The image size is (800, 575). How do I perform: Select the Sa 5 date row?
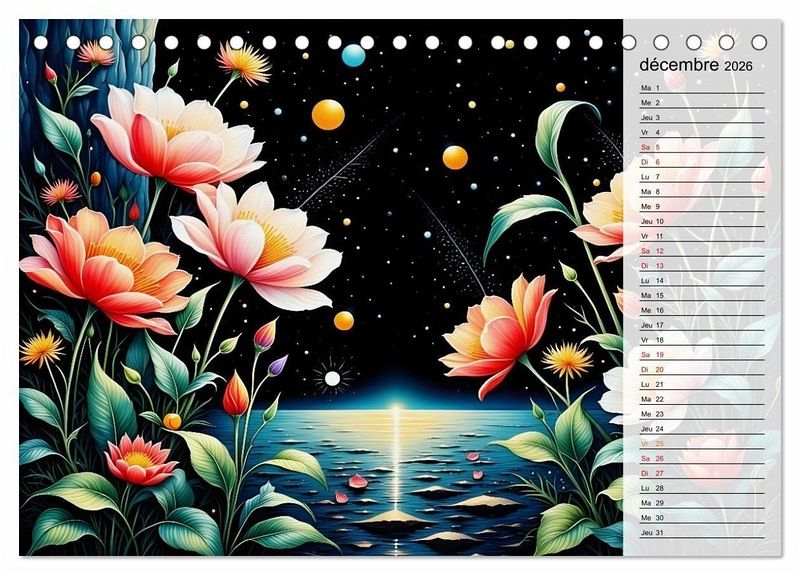pyautogui.click(x=702, y=147)
